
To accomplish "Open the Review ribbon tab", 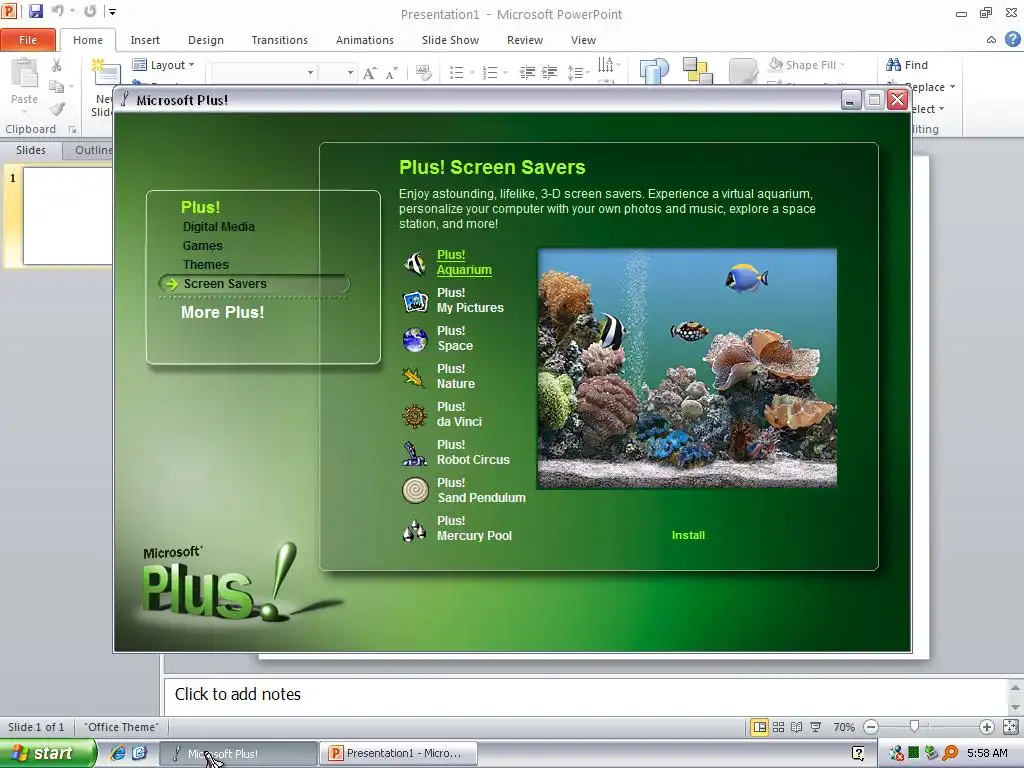I will point(525,40).
